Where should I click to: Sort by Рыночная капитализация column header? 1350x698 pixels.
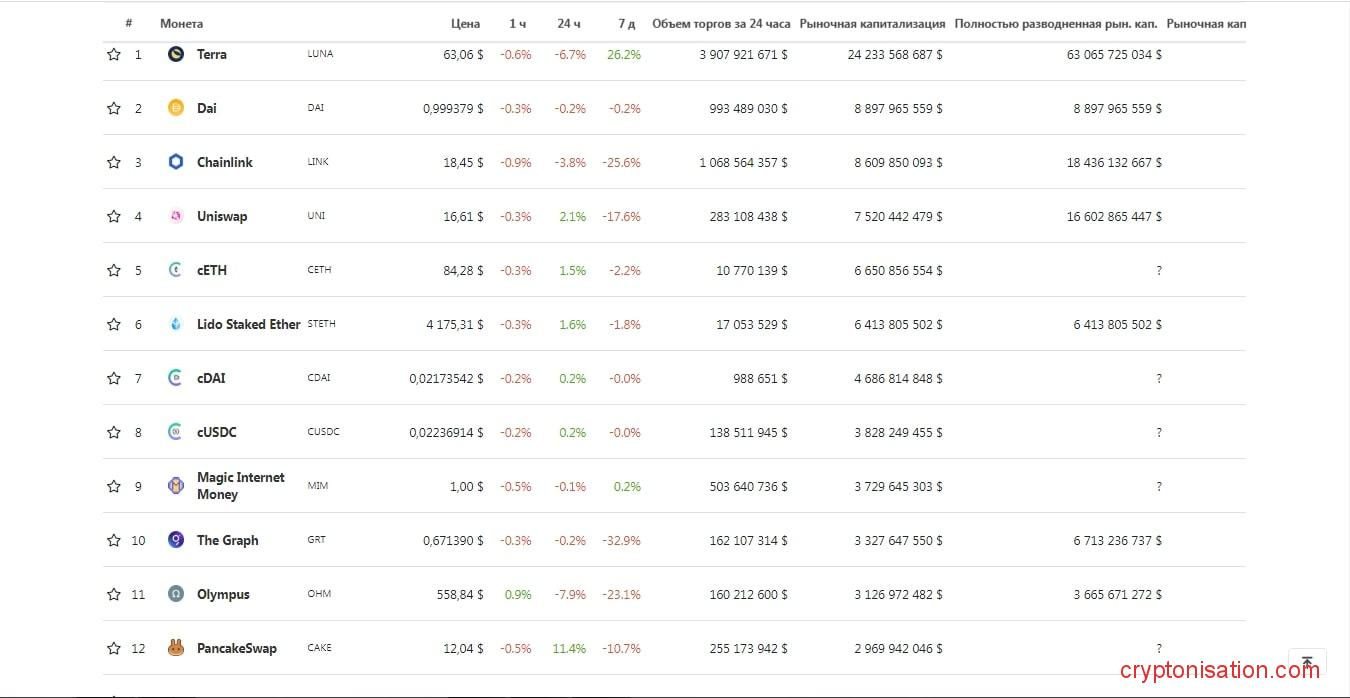pyautogui.click(x=872, y=24)
